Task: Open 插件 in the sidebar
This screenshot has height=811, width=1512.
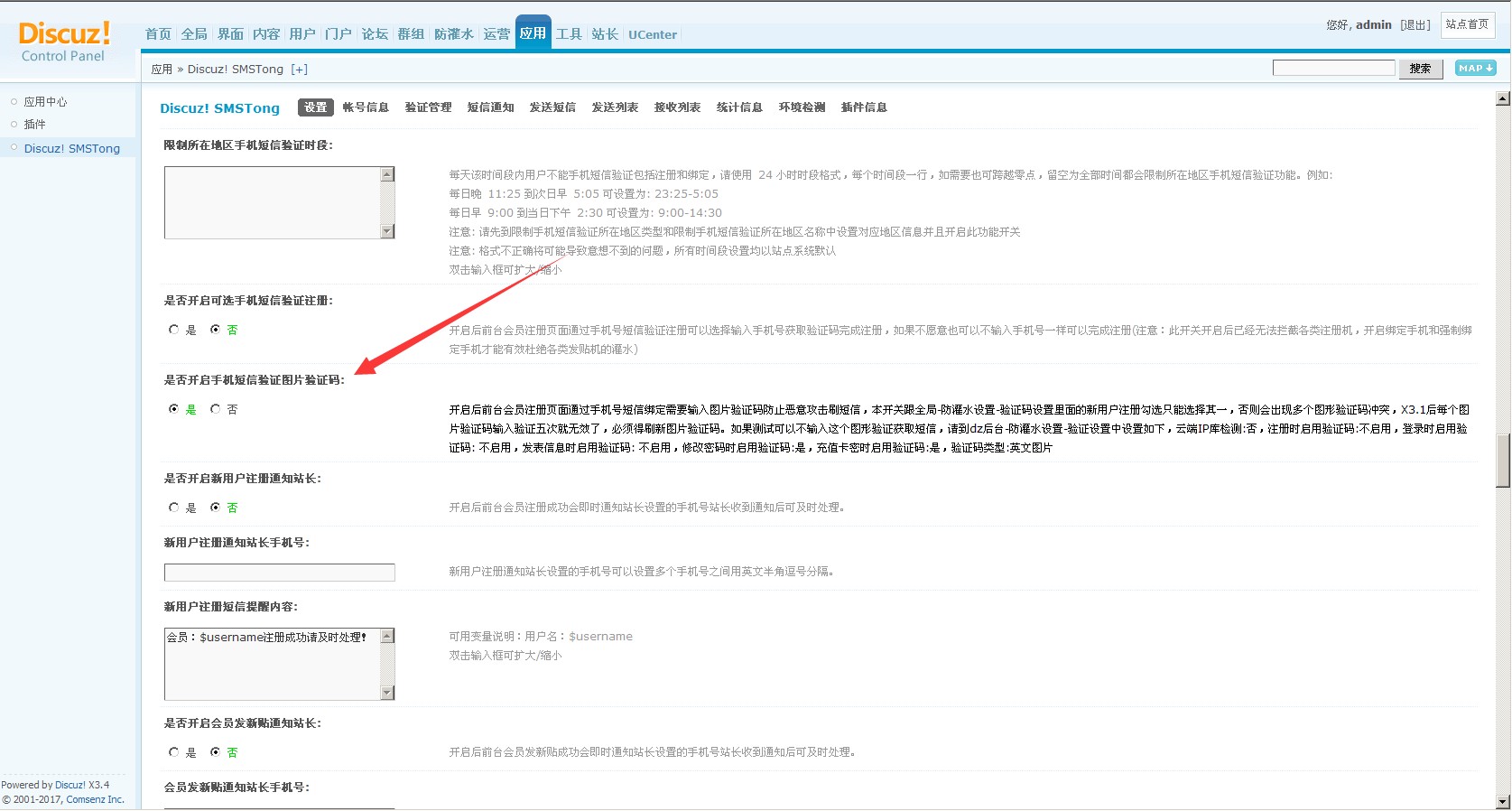Action: (x=34, y=125)
